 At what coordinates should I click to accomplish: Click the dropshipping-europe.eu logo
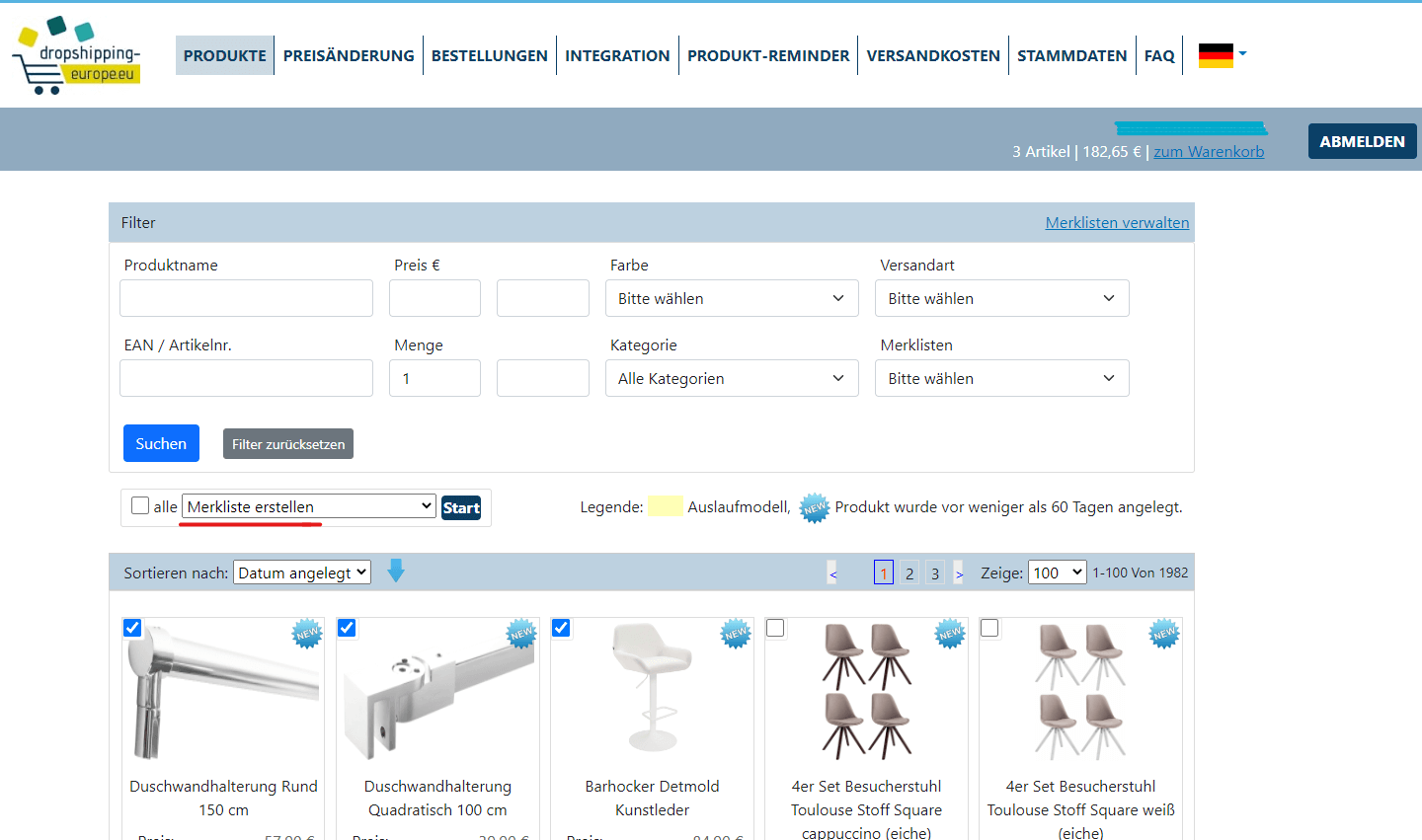77,56
